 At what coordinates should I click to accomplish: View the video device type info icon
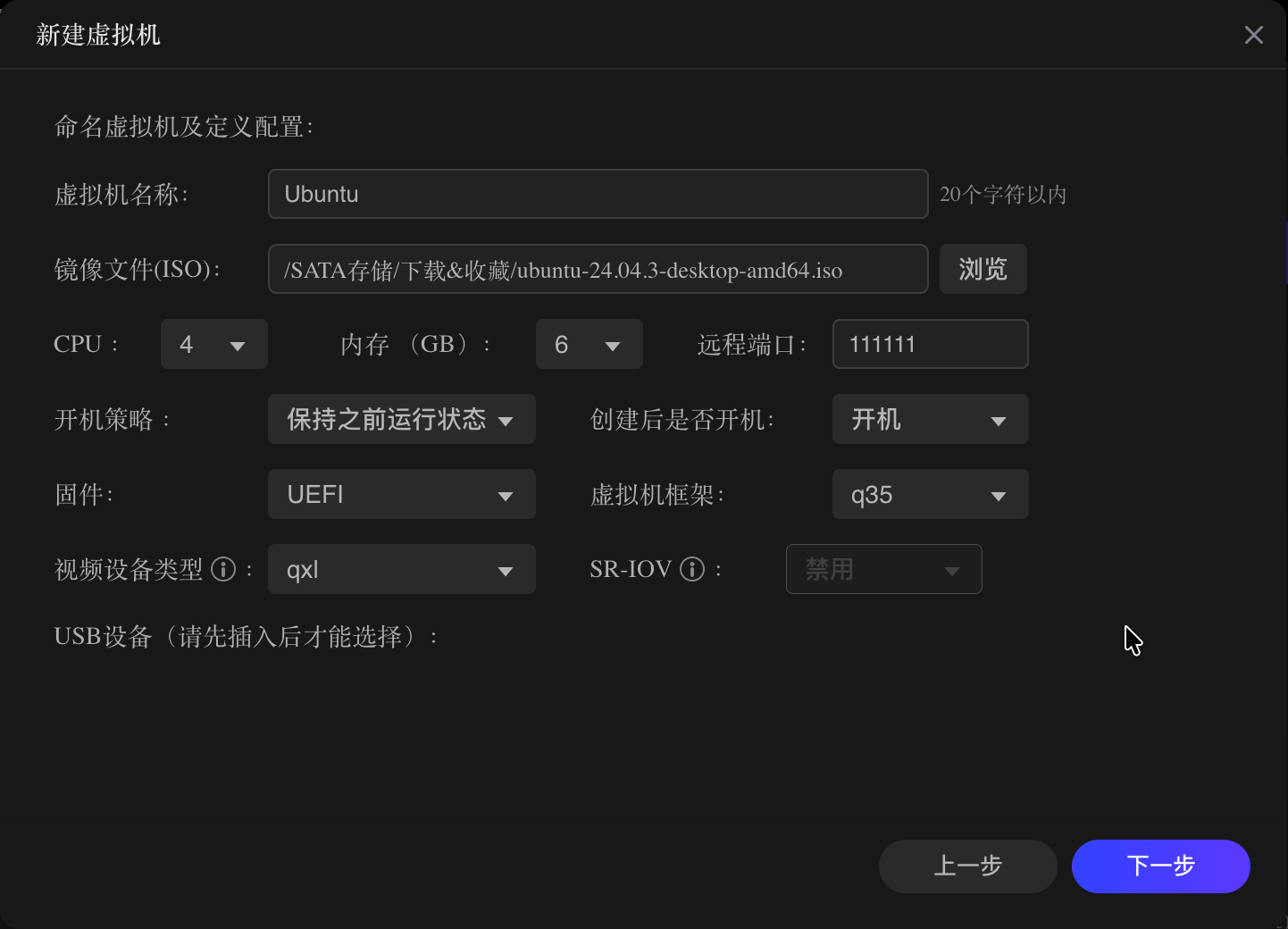tap(223, 569)
